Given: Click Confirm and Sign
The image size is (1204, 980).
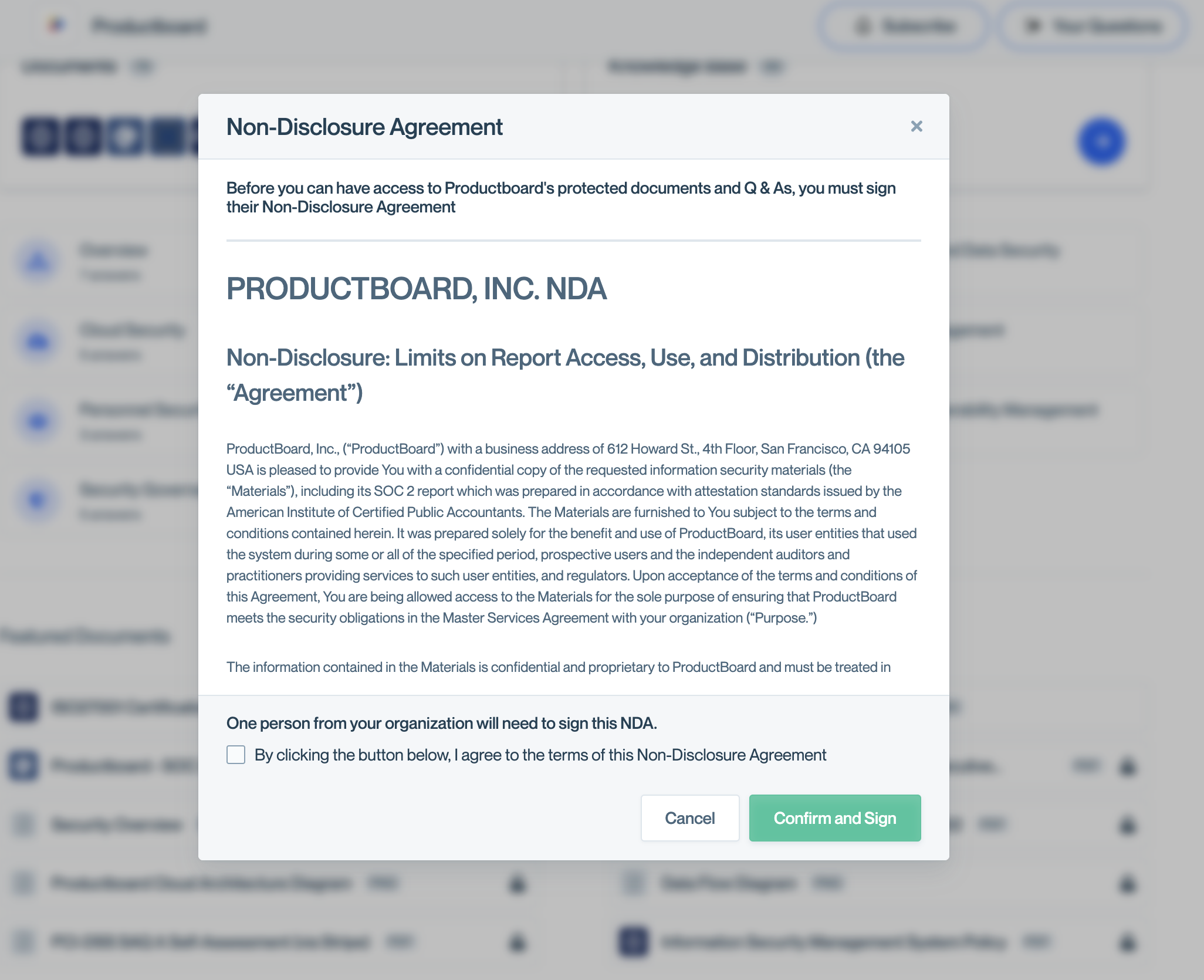Looking at the screenshot, I should 835,818.
